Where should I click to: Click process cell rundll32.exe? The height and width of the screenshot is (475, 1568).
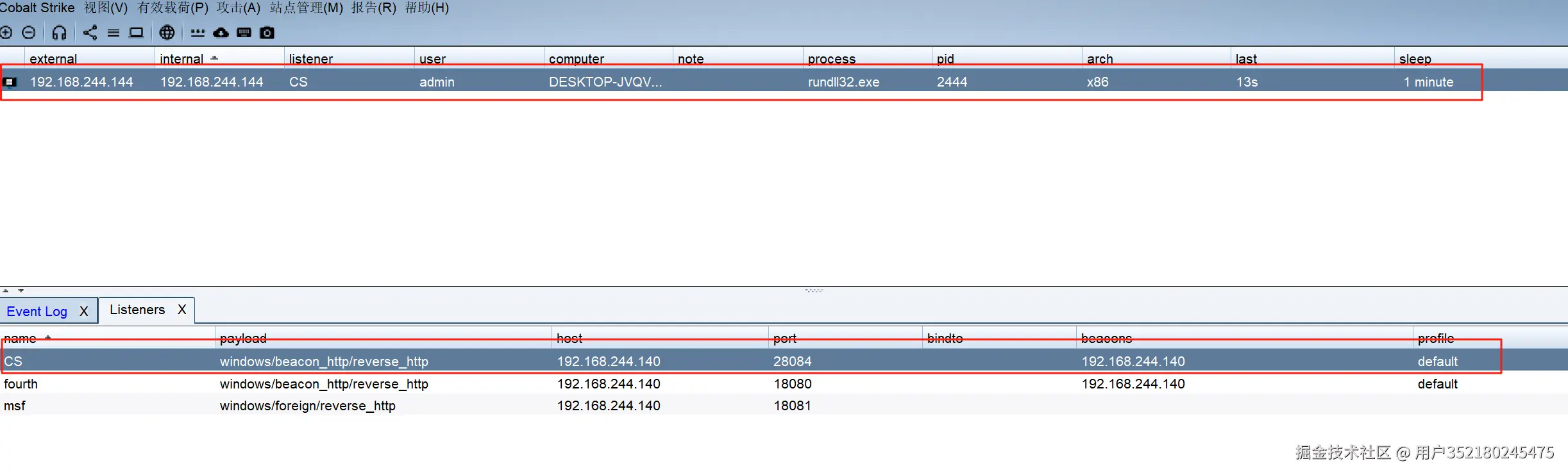(843, 82)
